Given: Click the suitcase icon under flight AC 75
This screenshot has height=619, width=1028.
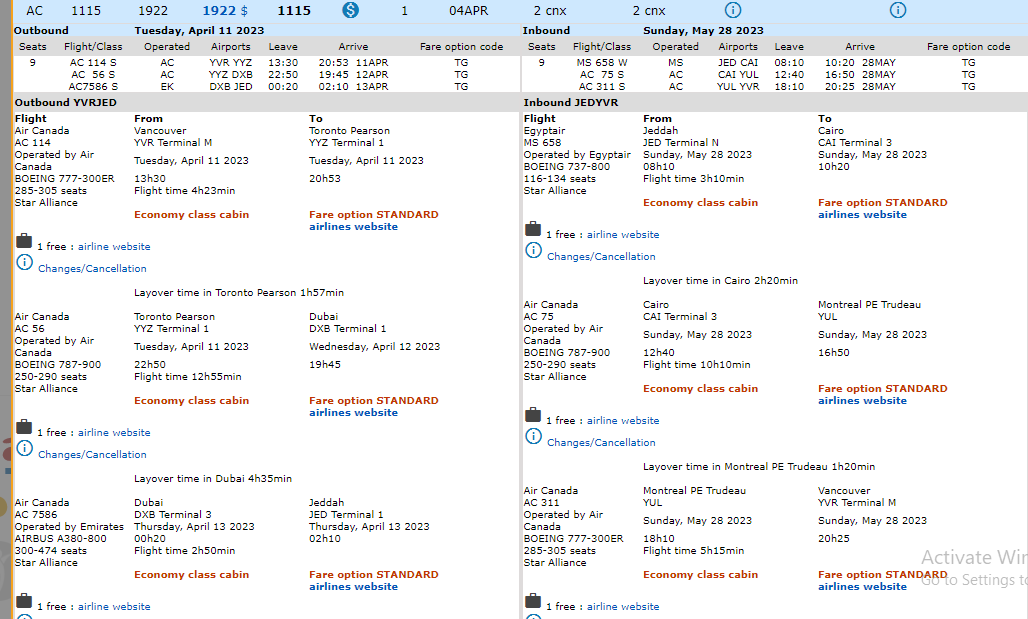Looking at the screenshot, I should [533, 415].
